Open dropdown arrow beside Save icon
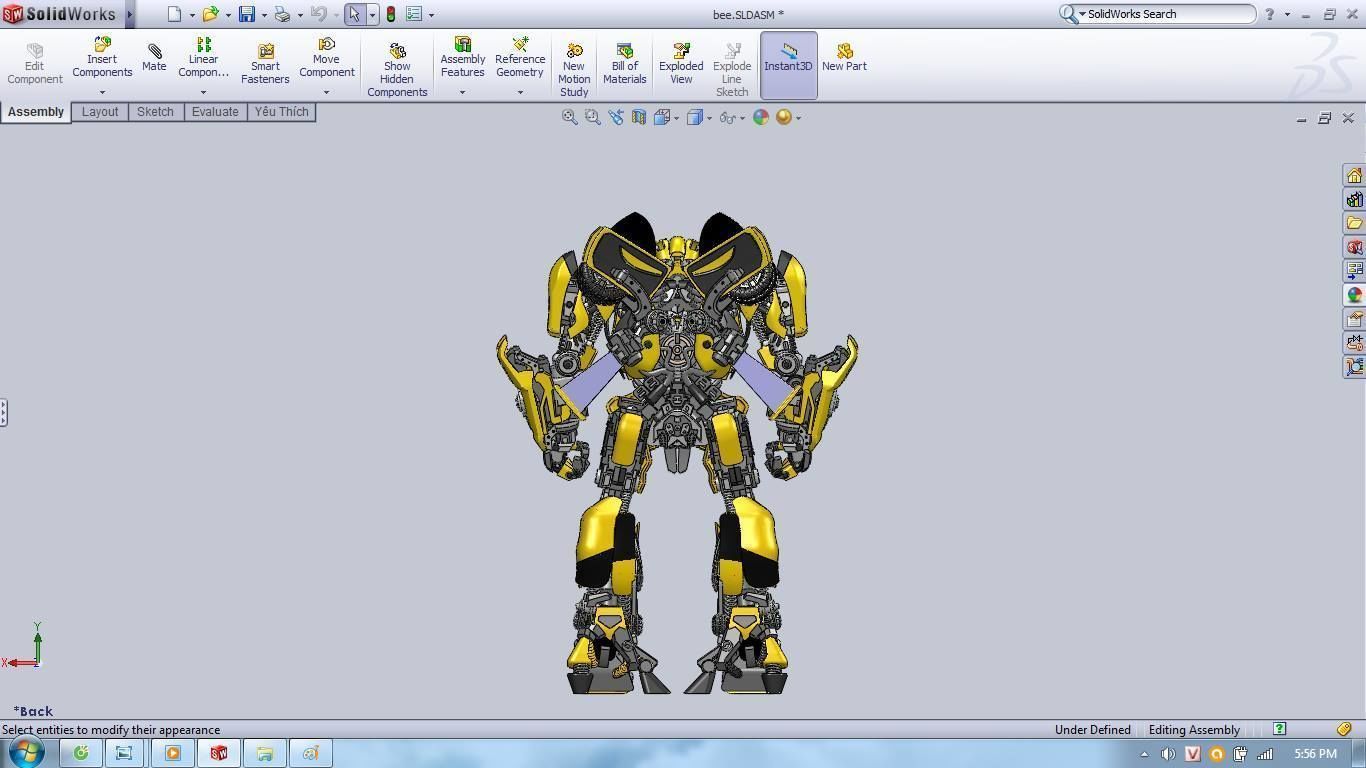1366x768 pixels. pyautogui.click(x=264, y=15)
